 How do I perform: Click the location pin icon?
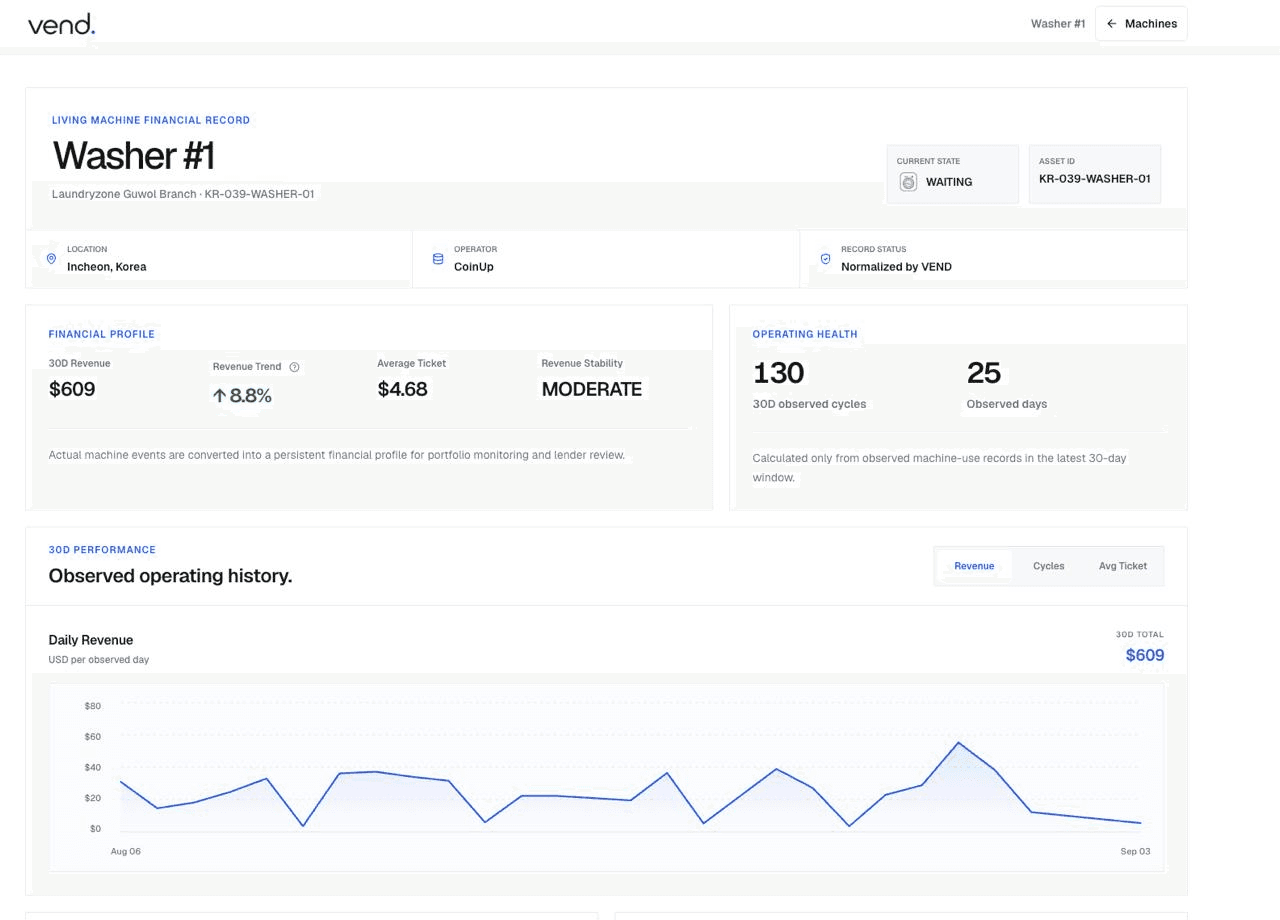(x=51, y=258)
